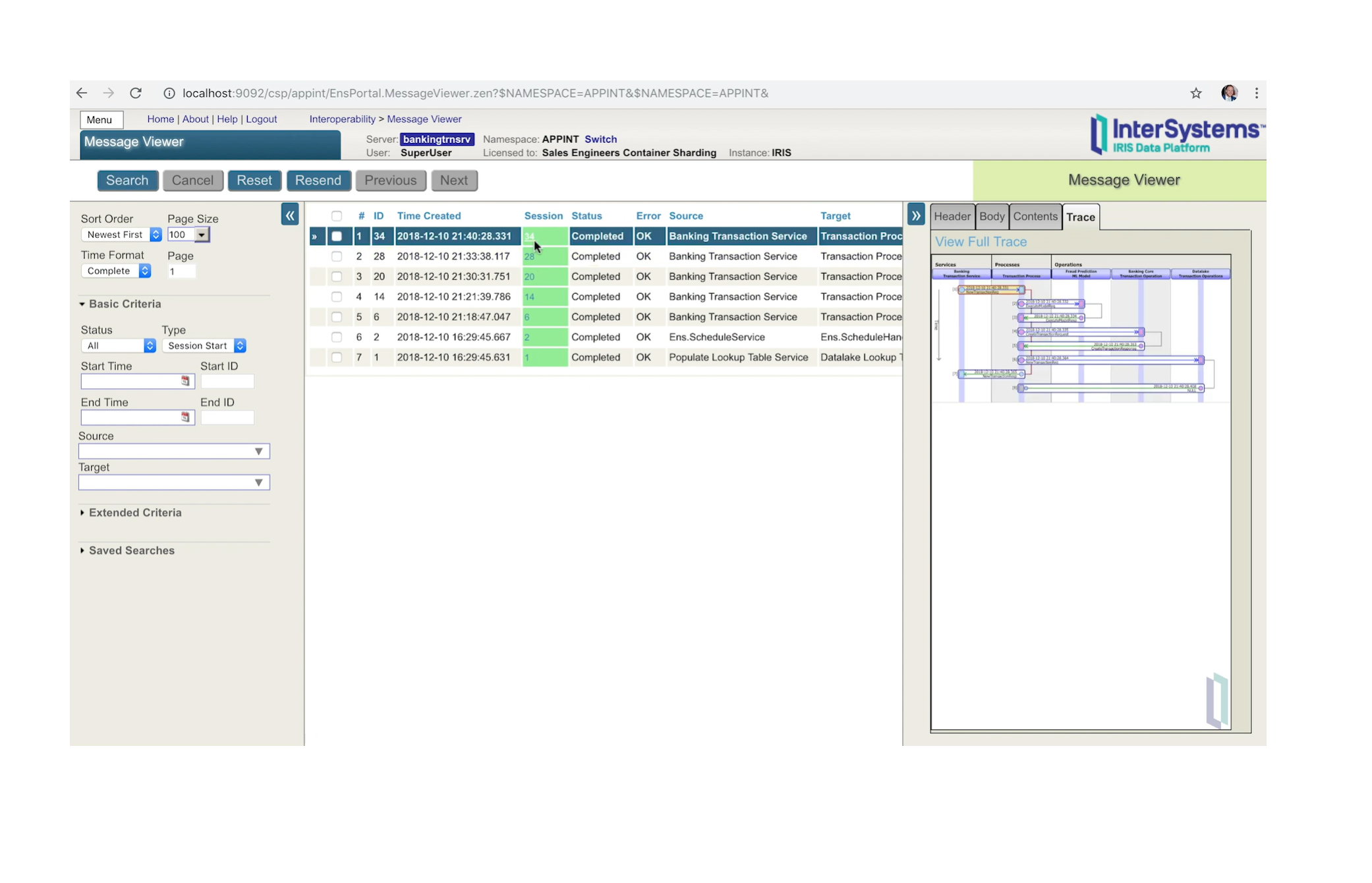Go back using the browser back arrow
This screenshot has height=883, width=1372.
[x=82, y=93]
